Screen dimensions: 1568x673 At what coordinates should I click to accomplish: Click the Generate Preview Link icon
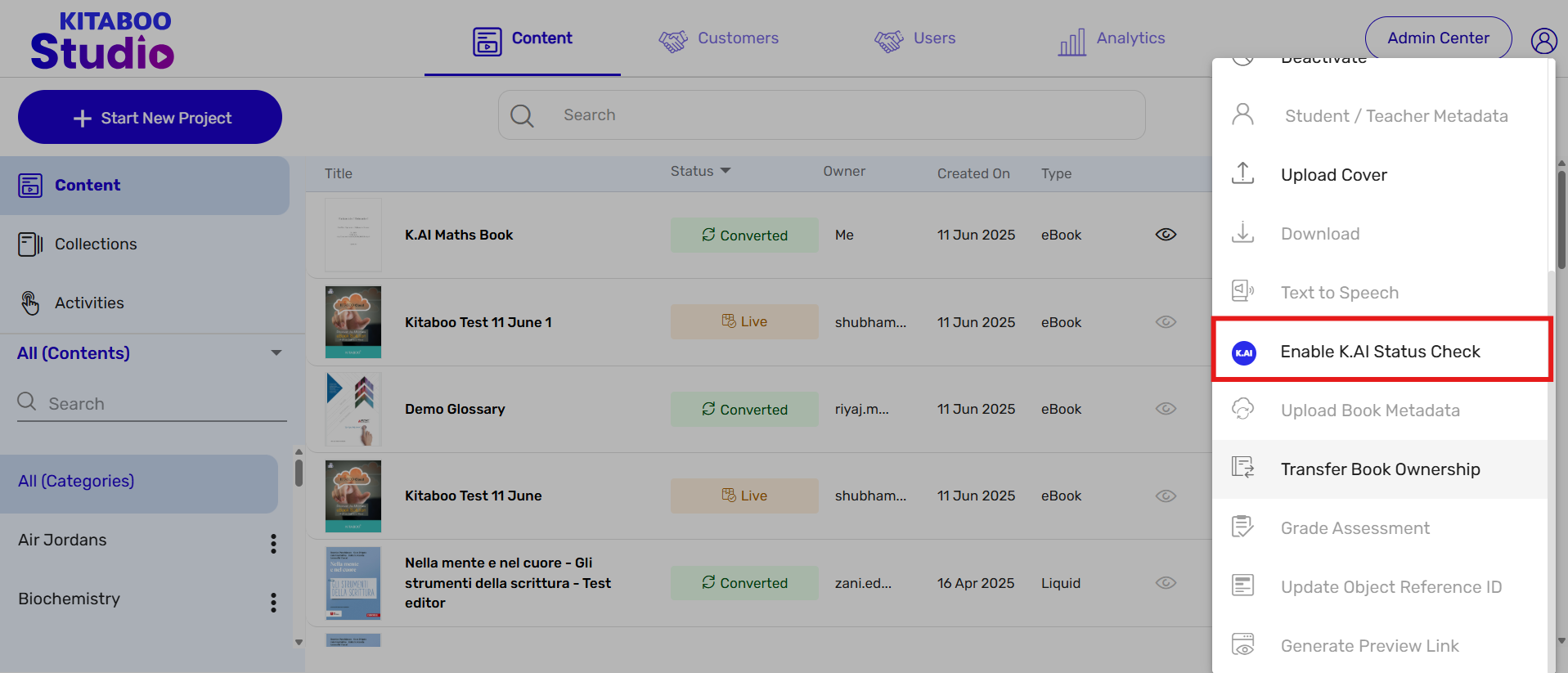coord(1242,644)
